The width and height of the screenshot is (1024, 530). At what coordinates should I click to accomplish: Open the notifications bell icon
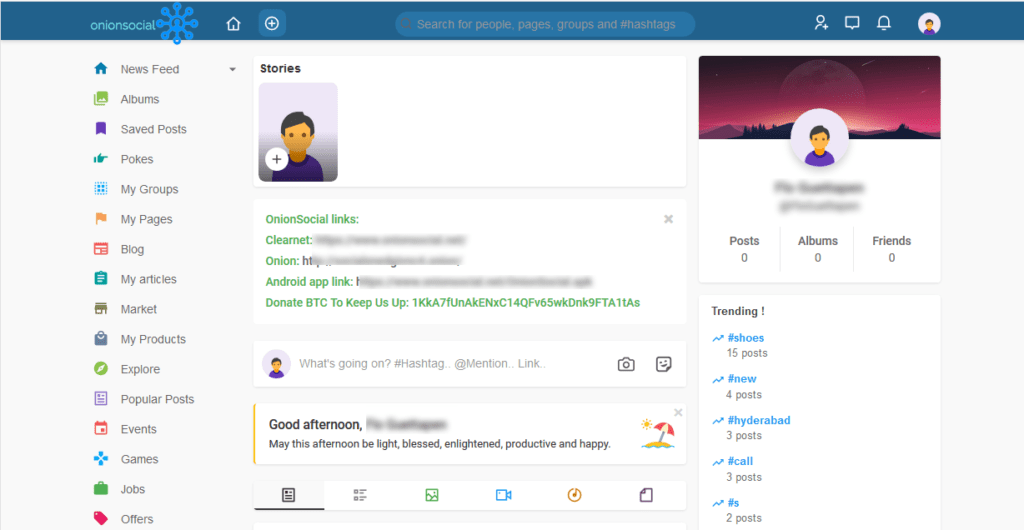coord(884,23)
